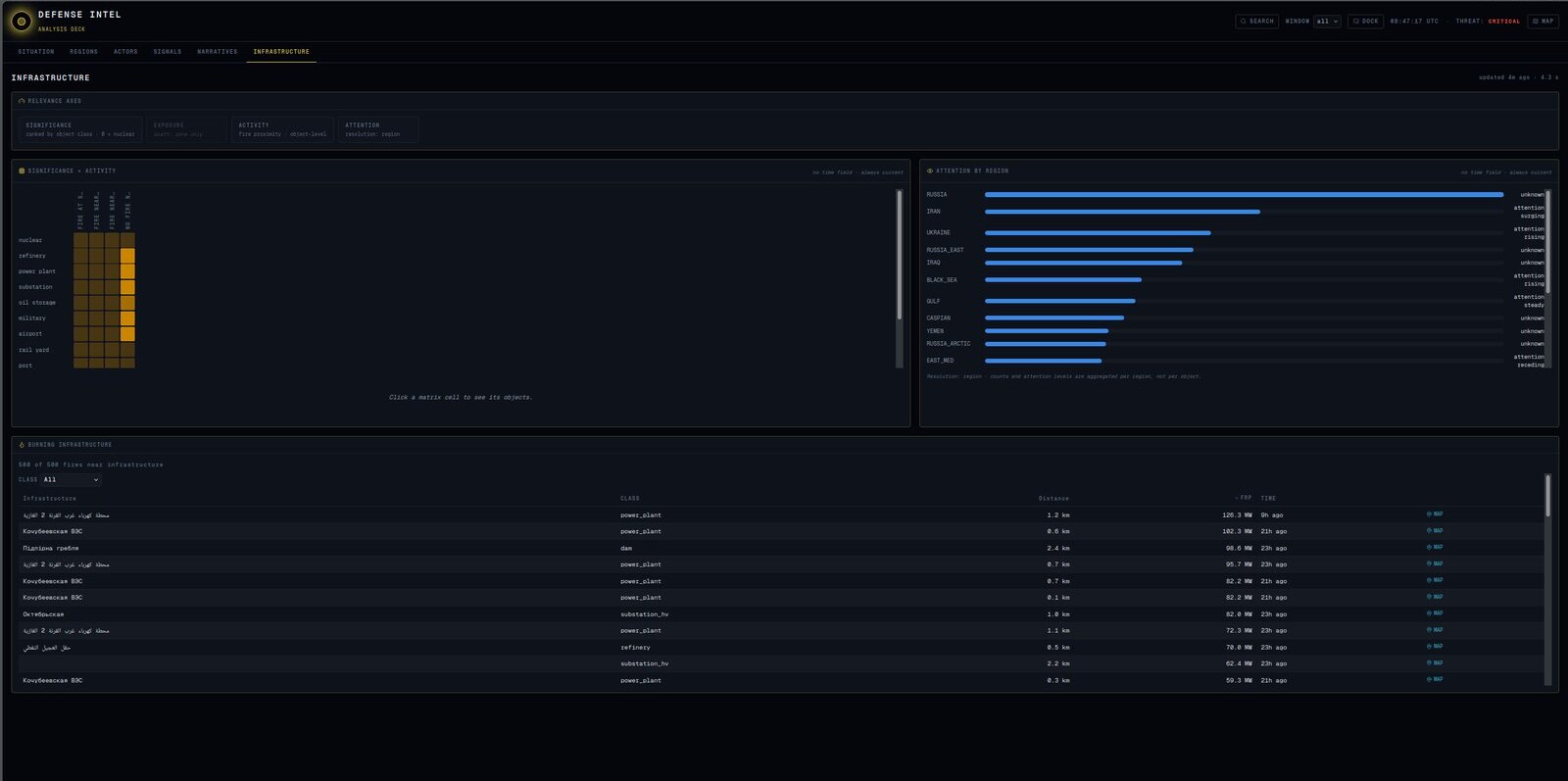This screenshot has width=1568, height=781.
Task: Select the Attention axis card
Action: [378, 129]
